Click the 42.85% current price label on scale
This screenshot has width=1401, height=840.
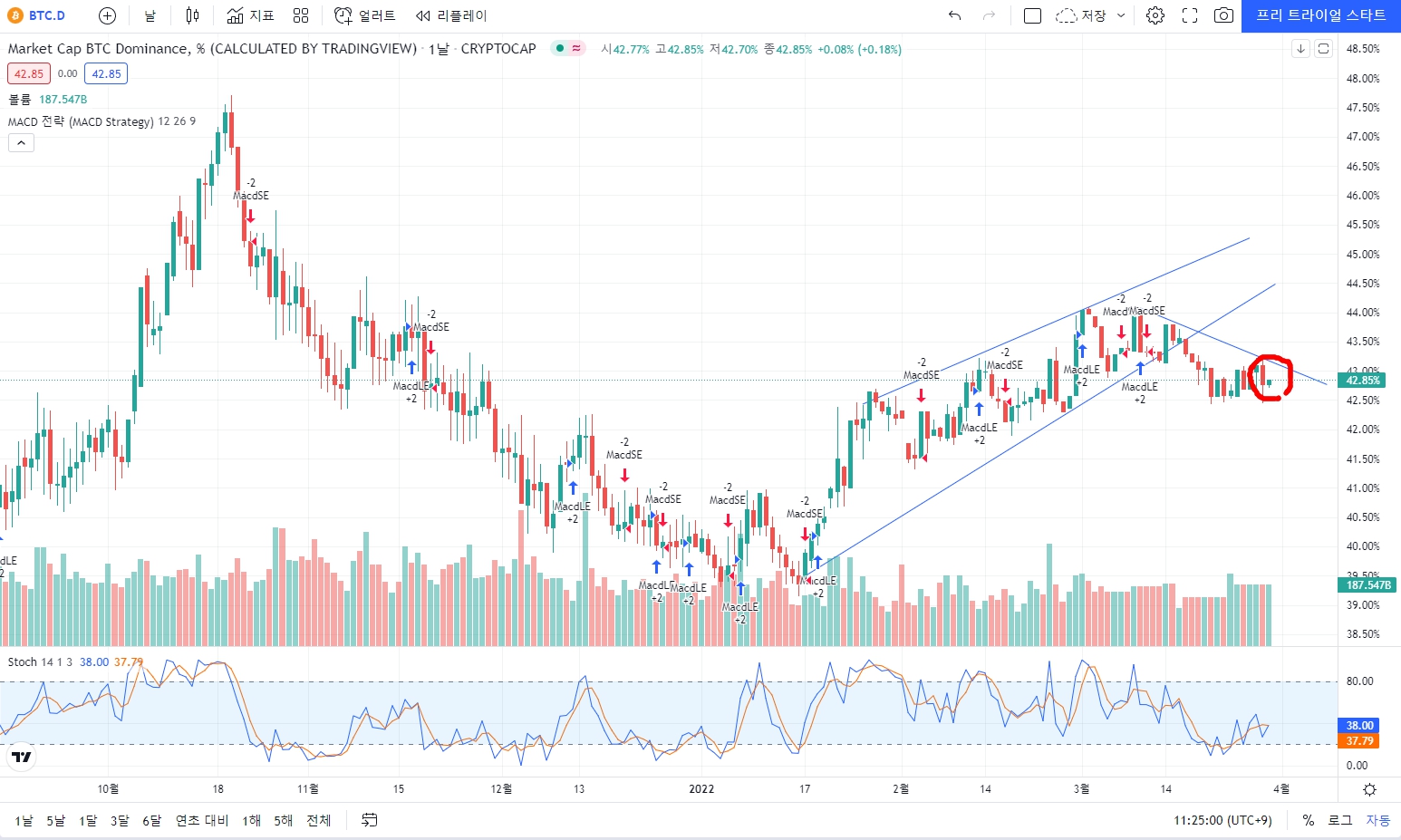(1363, 381)
